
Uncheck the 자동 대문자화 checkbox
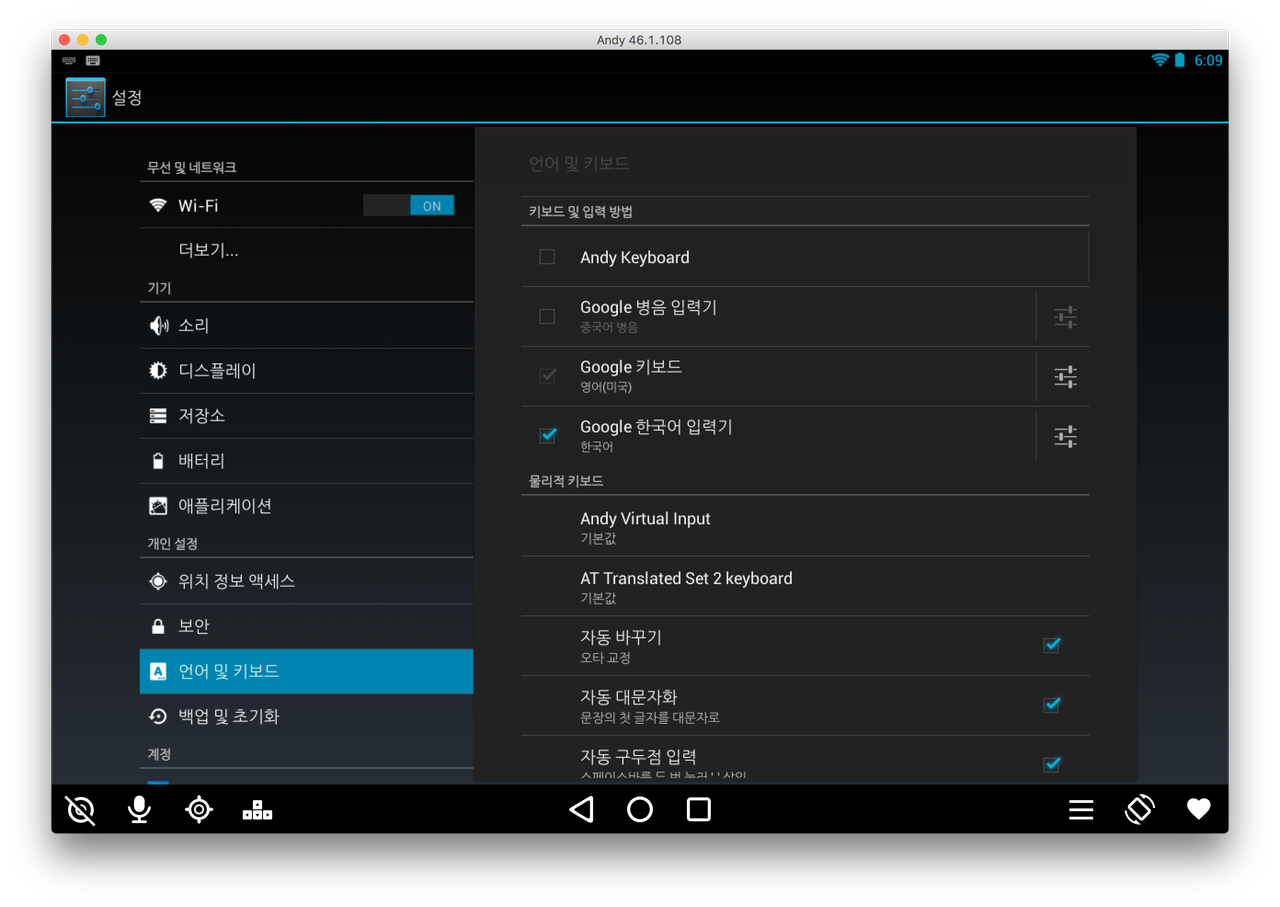click(x=1052, y=704)
